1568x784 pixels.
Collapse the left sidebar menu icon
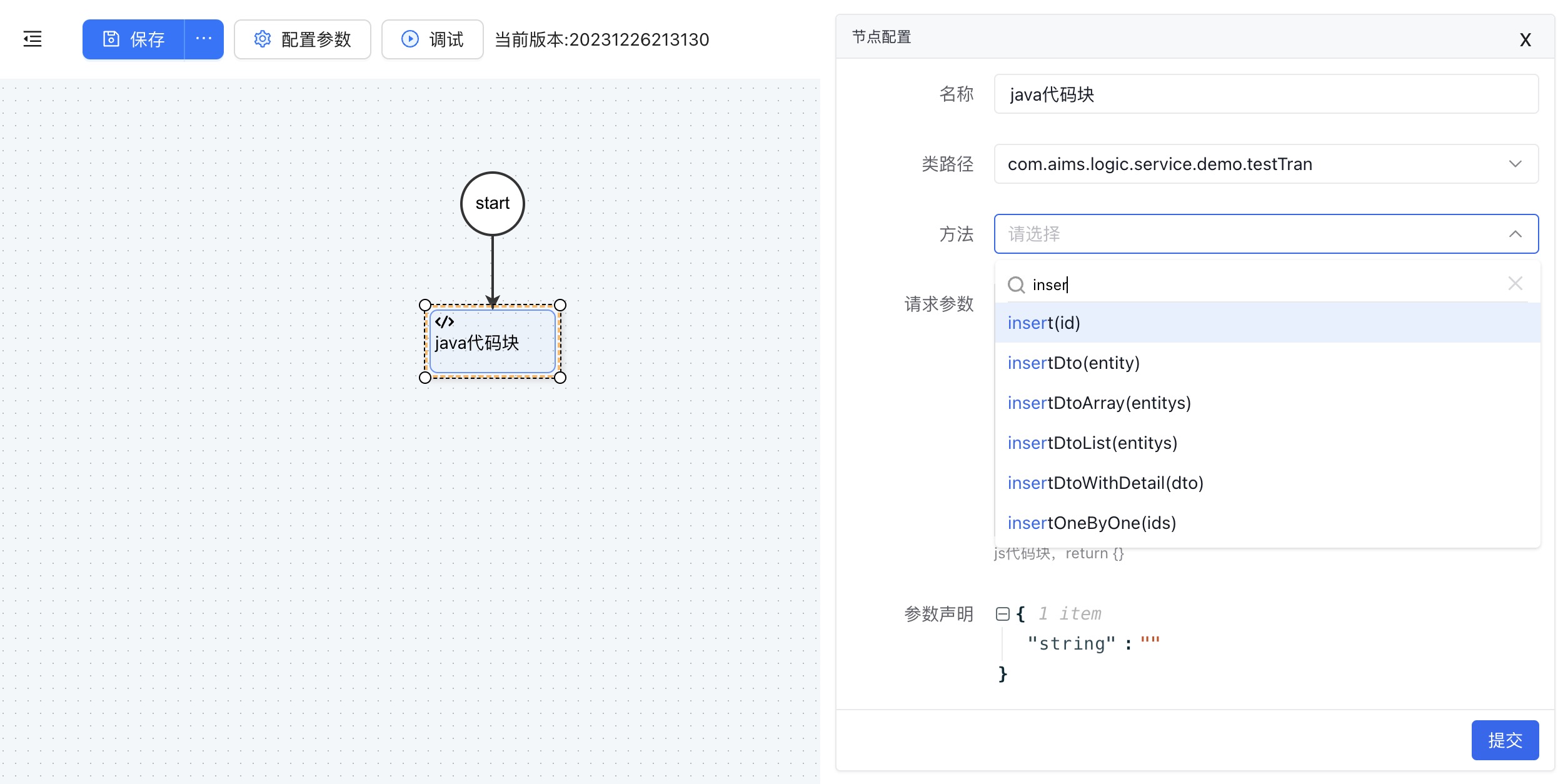[x=33, y=39]
